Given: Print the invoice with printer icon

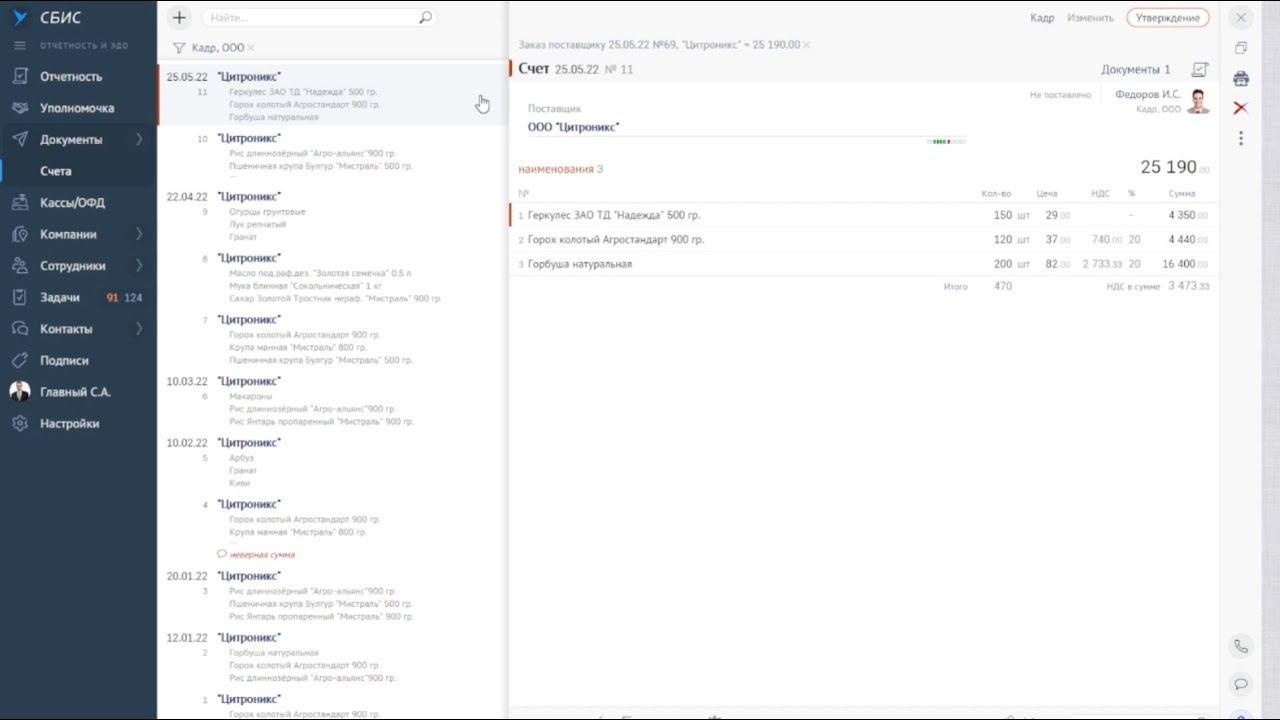Looking at the screenshot, I should point(1241,78).
